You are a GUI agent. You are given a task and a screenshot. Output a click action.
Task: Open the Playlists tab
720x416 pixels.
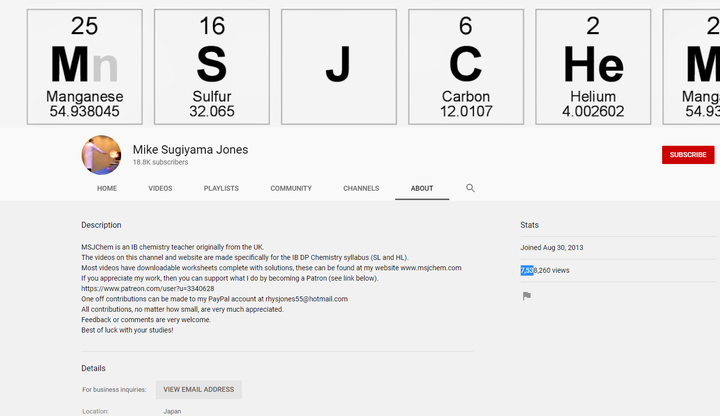pyautogui.click(x=221, y=188)
